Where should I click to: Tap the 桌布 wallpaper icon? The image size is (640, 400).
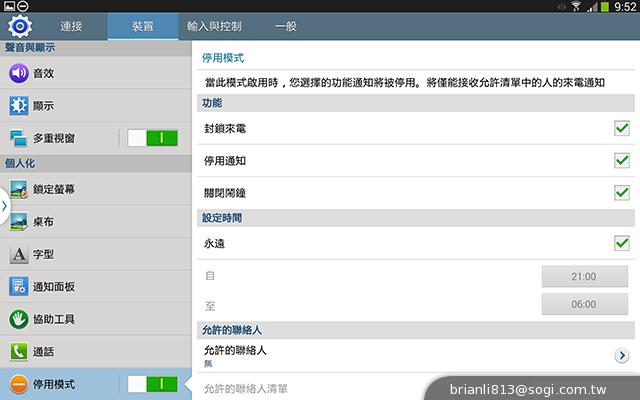click(x=18, y=221)
